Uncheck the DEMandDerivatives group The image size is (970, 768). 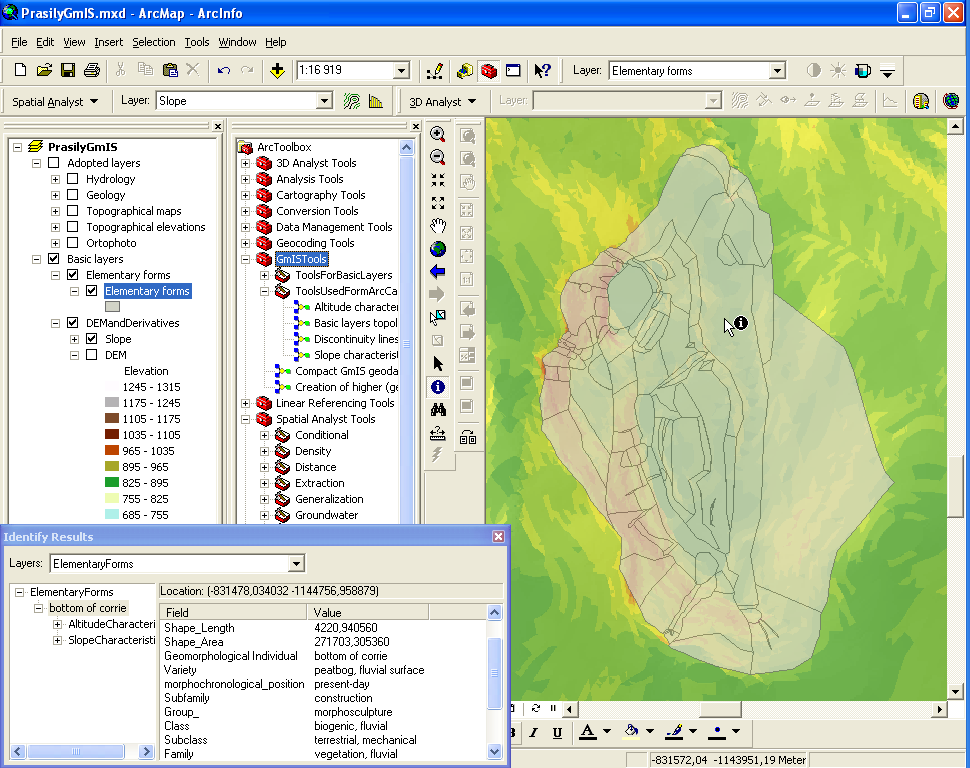pyautogui.click(x=72, y=322)
